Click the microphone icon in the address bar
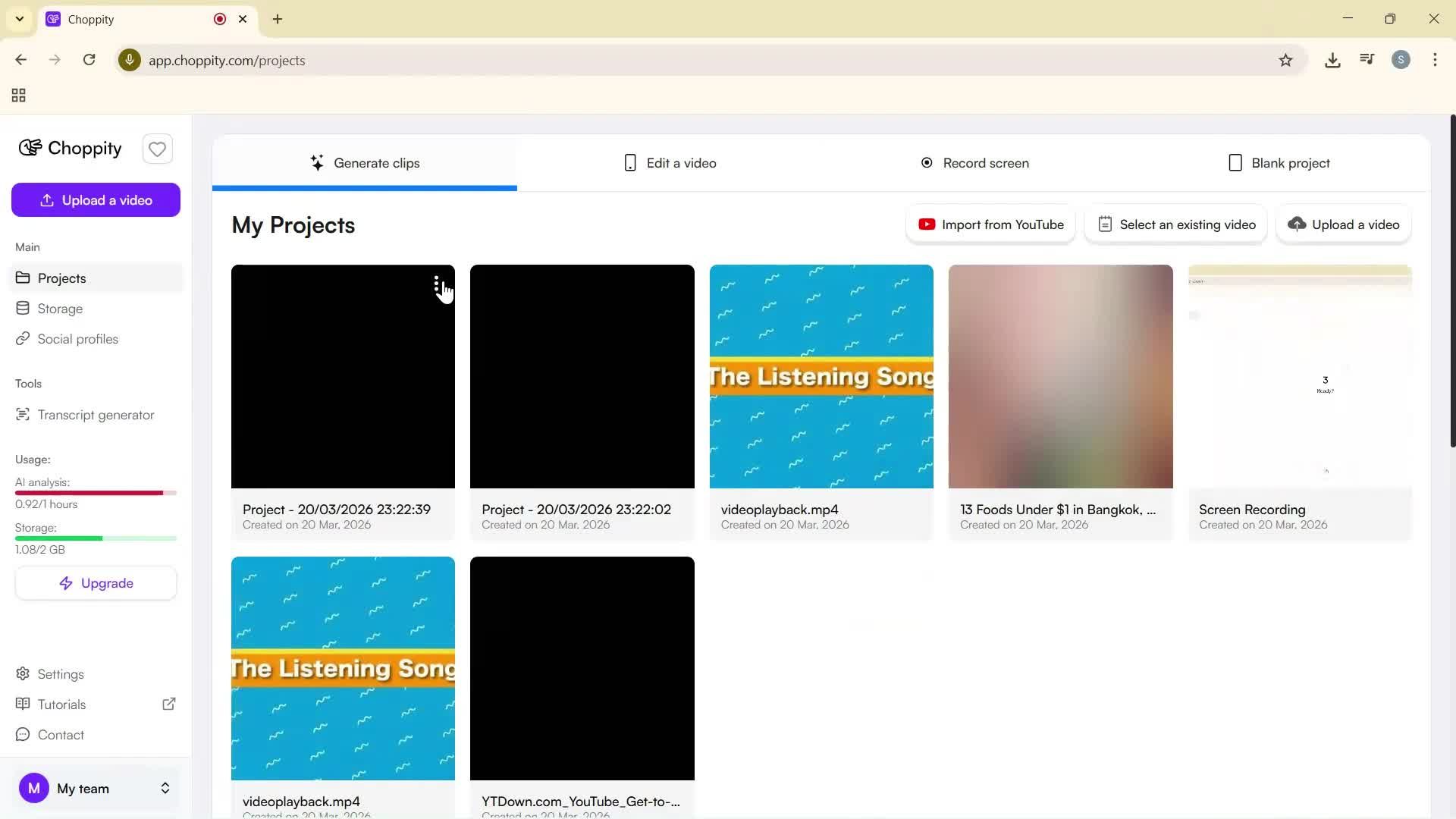The image size is (1456, 819). [x=130, y=60]
